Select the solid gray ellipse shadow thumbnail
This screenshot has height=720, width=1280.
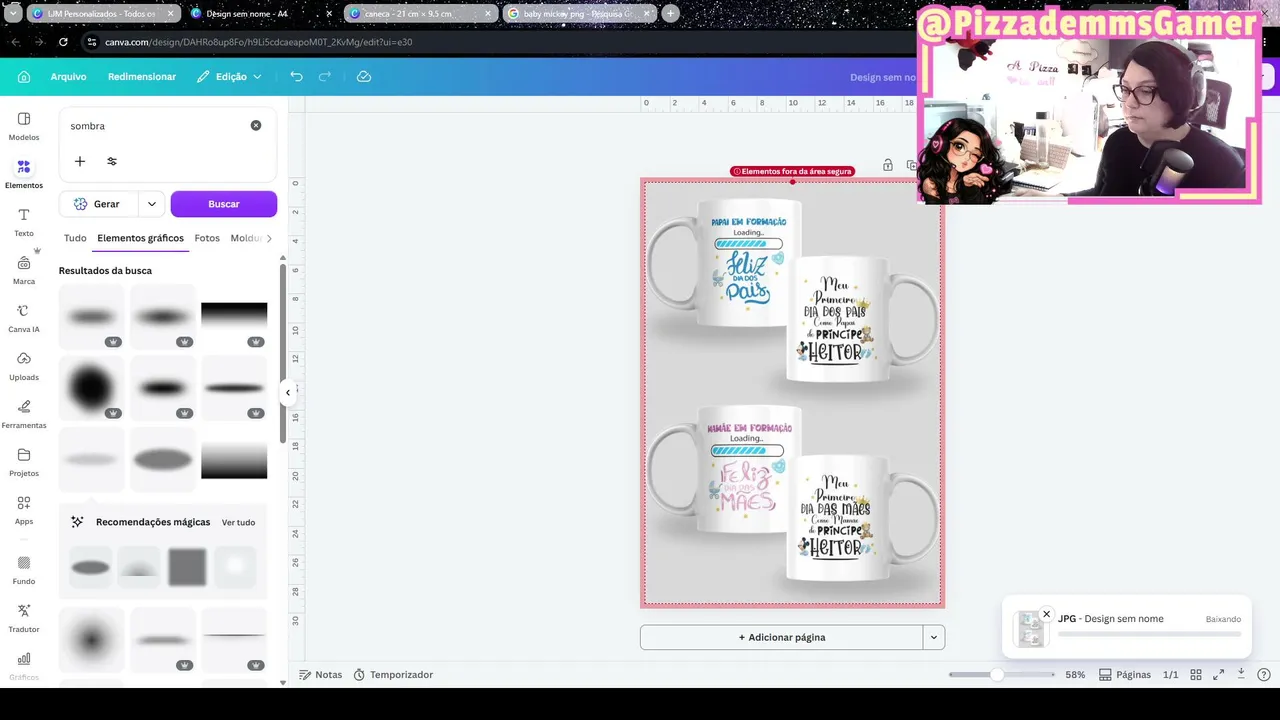(163, 460)
